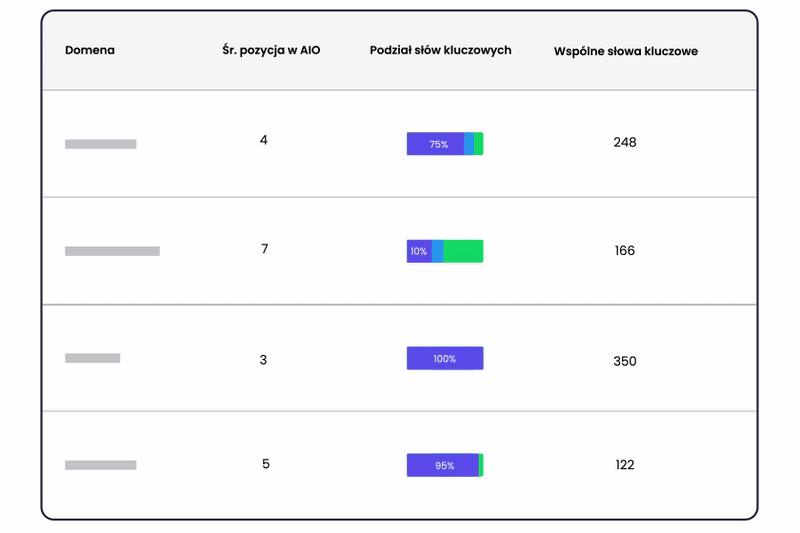Click average AIO position value 3
Image resolution: width=800 pixels, height=533 pixels.
[263, 360]
